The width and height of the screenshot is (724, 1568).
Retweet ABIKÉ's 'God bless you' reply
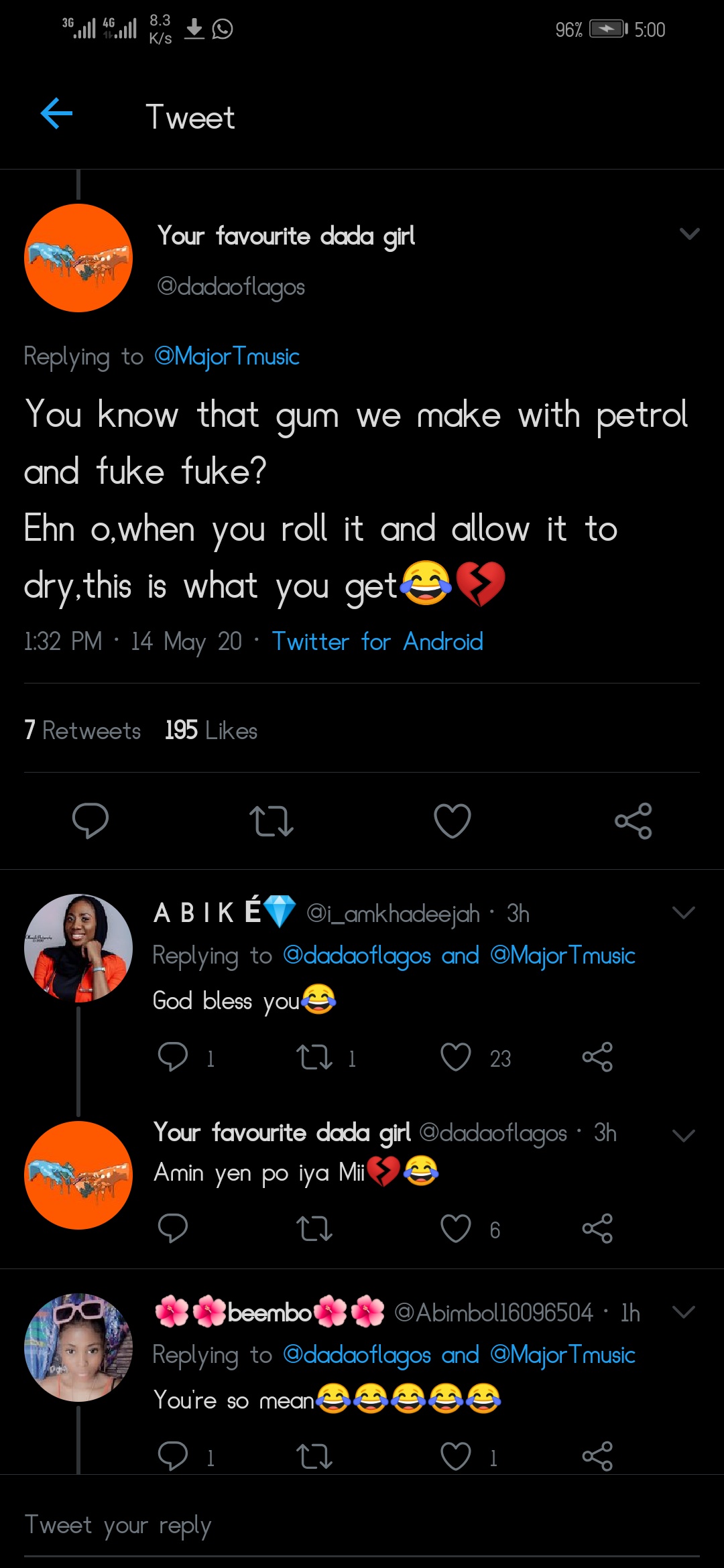(x=314, y=1057)
